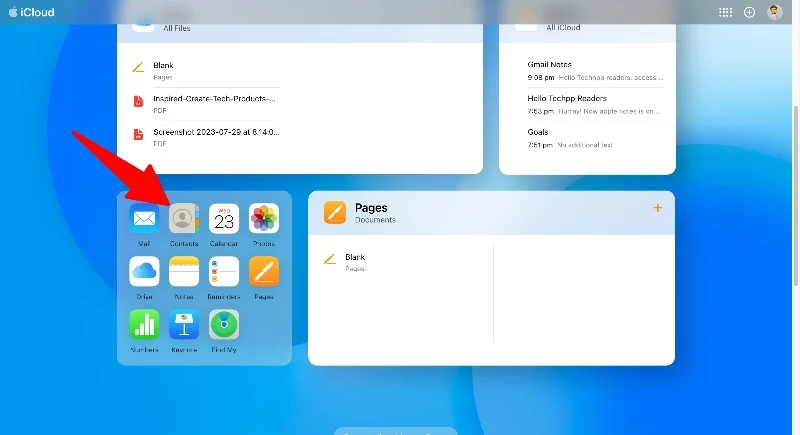Click the All iCloud label in Notes tile
Screen dimensions: 800x435
[x=563, y=28]
